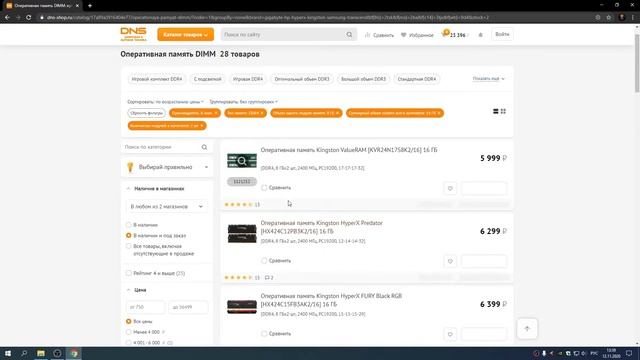Open Kingston HyperX FURY Black RGB link
Screen dimensions: 640x360
(x=331, y=300)
